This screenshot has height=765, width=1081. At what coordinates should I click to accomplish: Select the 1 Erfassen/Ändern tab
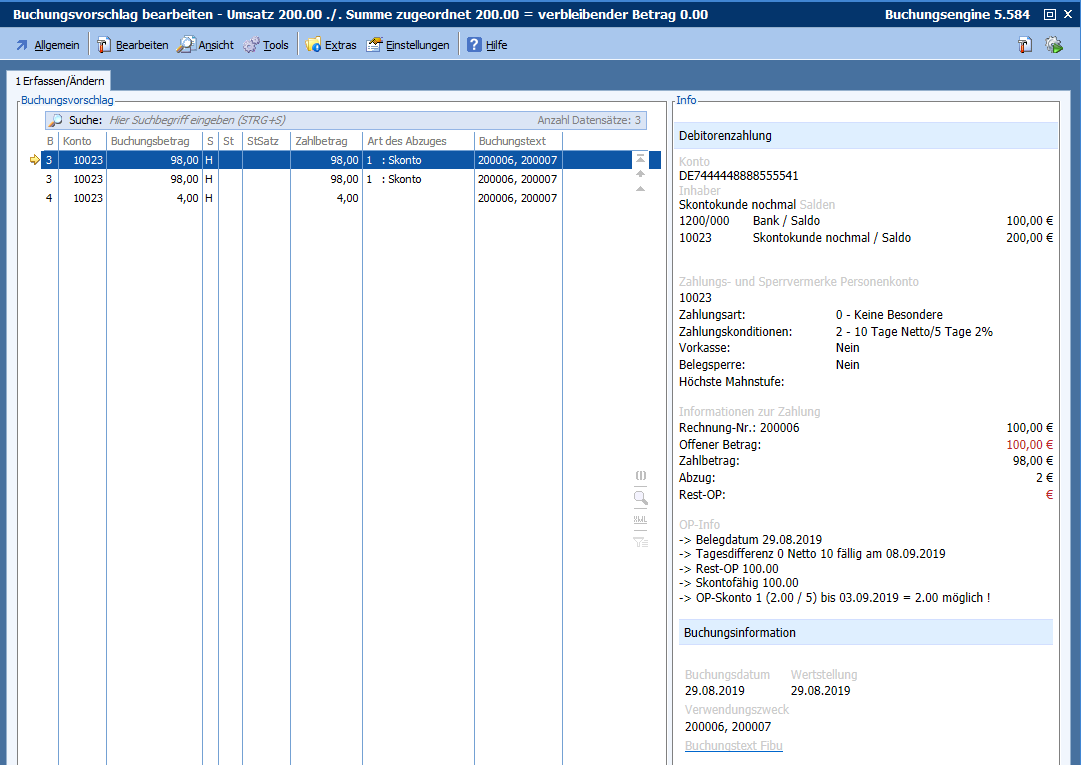[57, 81]
